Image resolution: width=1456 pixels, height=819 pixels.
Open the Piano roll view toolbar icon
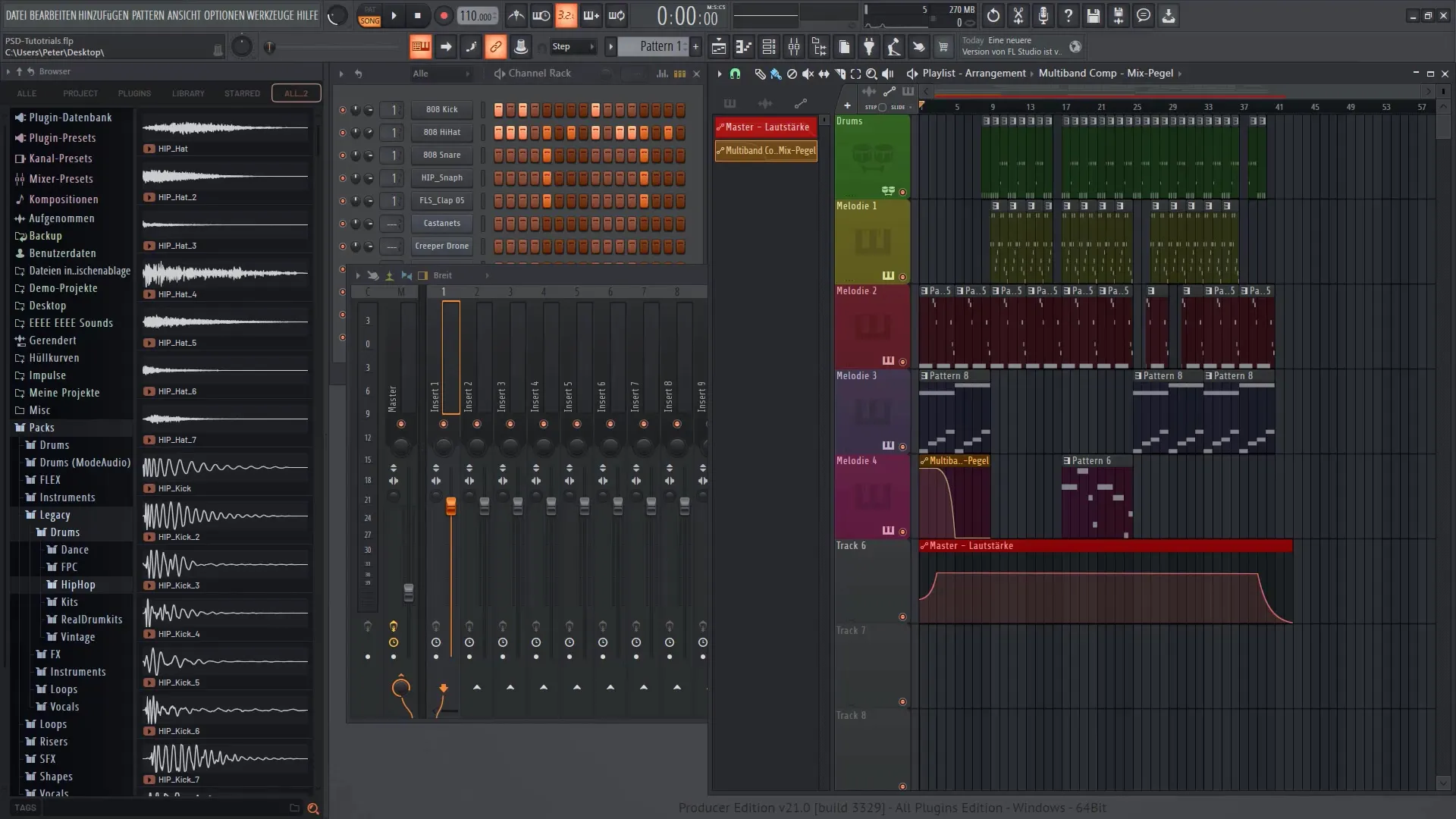pyautogui.click(x=744, y=47)
